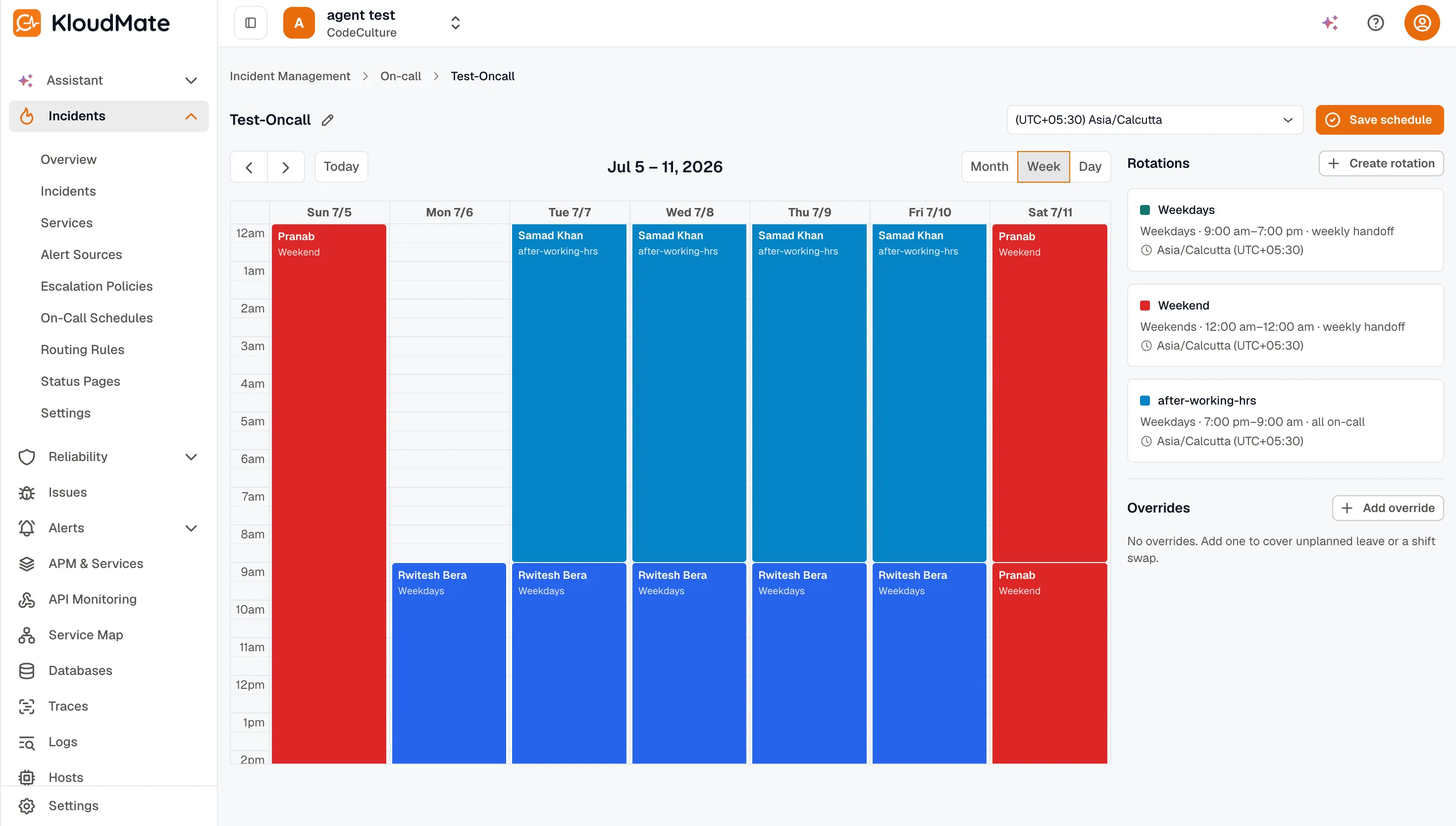Click the Databases cylinder icon

pyautogui.click(x=27, y=671)
